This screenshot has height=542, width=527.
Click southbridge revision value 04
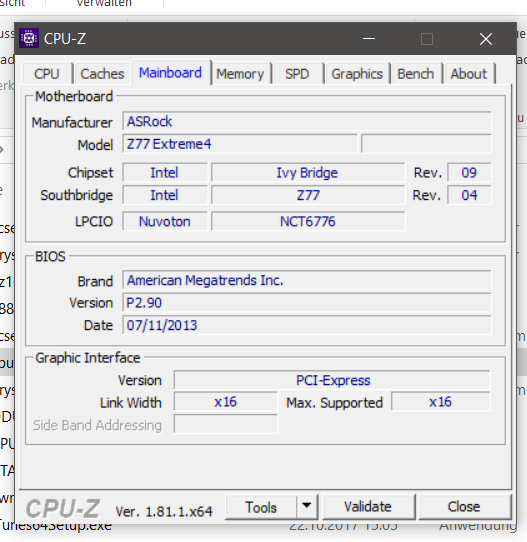pyautogui.click(x=469, y=195)
